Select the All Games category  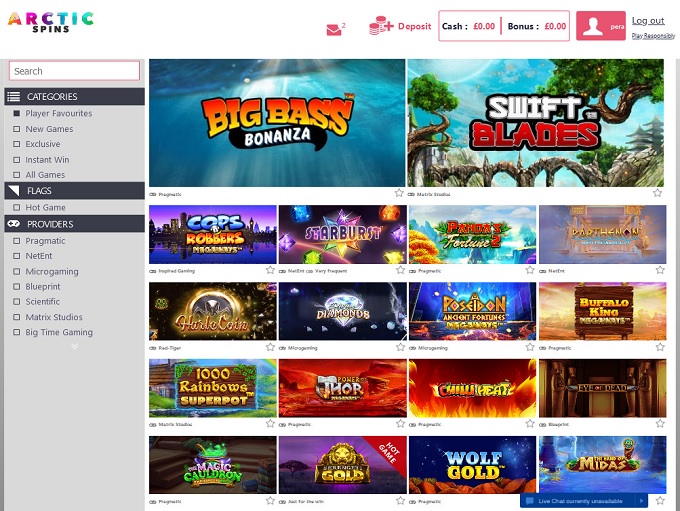(x=45, y=175)
